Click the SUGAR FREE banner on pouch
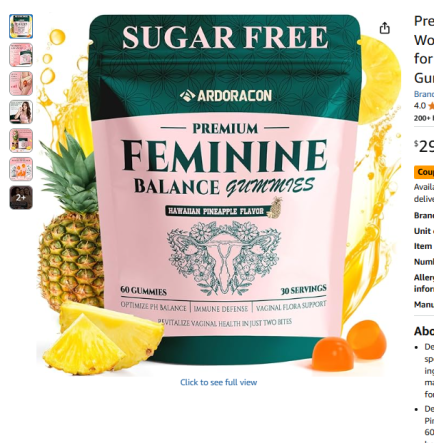The height and width of the screenshot is (443, 434). (225, 37)
